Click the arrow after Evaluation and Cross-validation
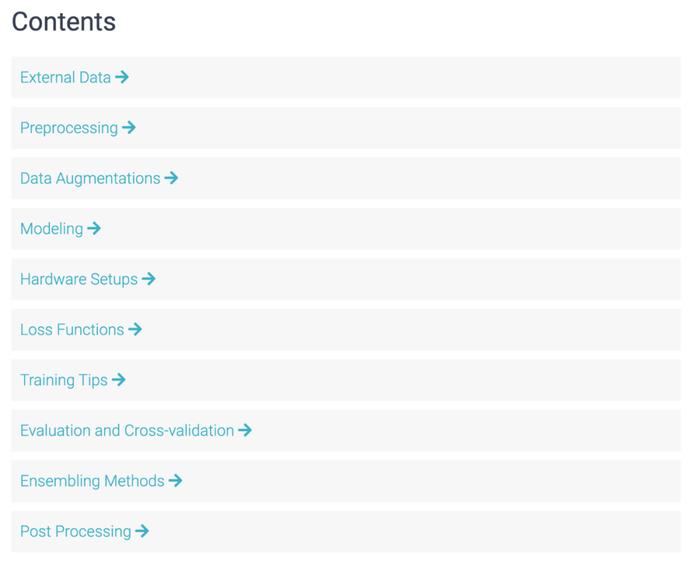The height and width of the screenshot is (568, 700). [x=245, y=430]
